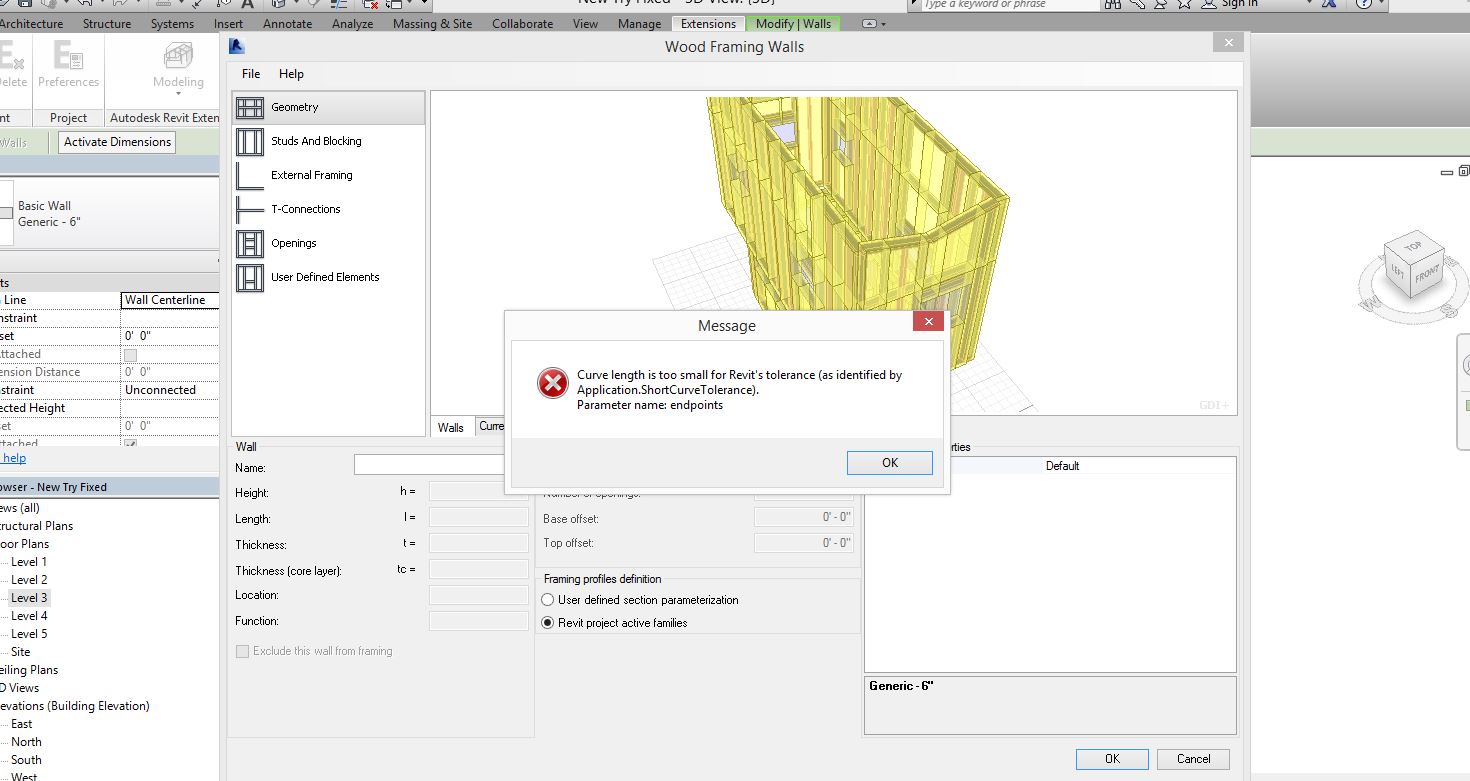Open the Wall Centerline location line dropdown
Image resolution: width=1470 pixels, height=781 pixels.
point(170,300)
